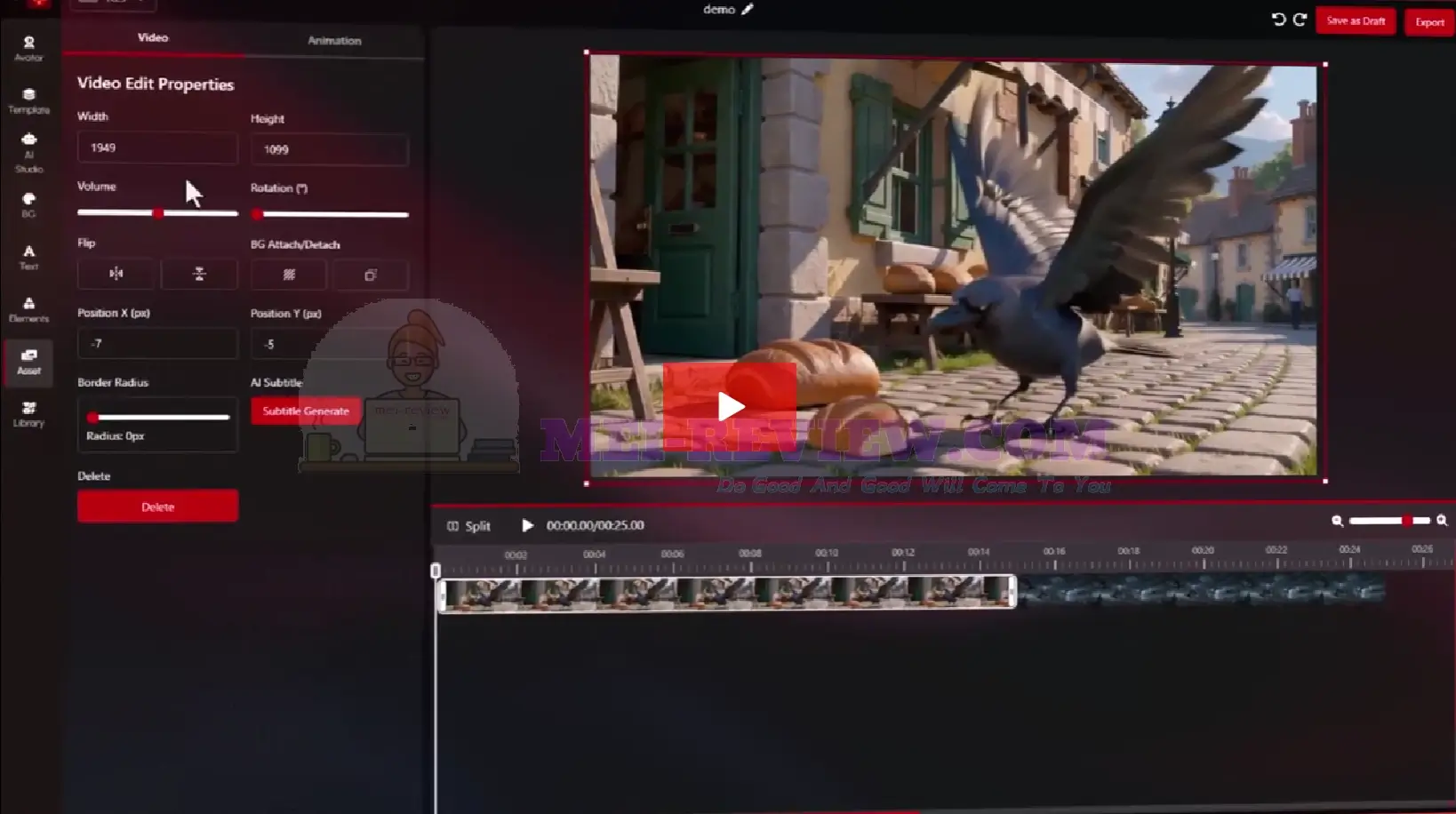1456x814 pixels.
Task: Click the Width input field
Action: point(157,148)
